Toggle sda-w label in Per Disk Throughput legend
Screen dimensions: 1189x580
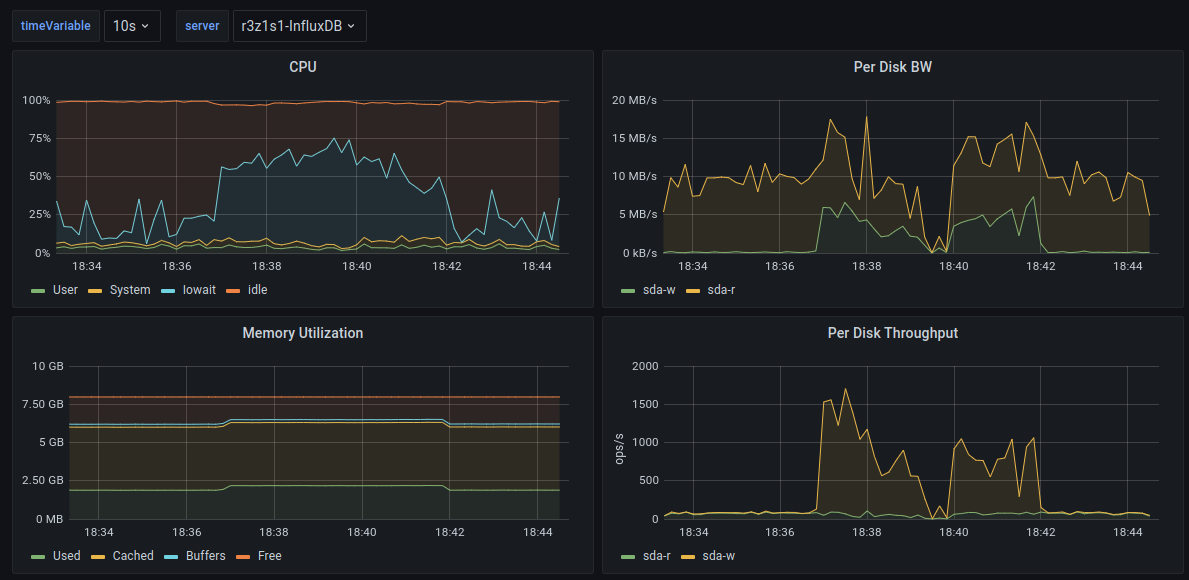[719, 556]
